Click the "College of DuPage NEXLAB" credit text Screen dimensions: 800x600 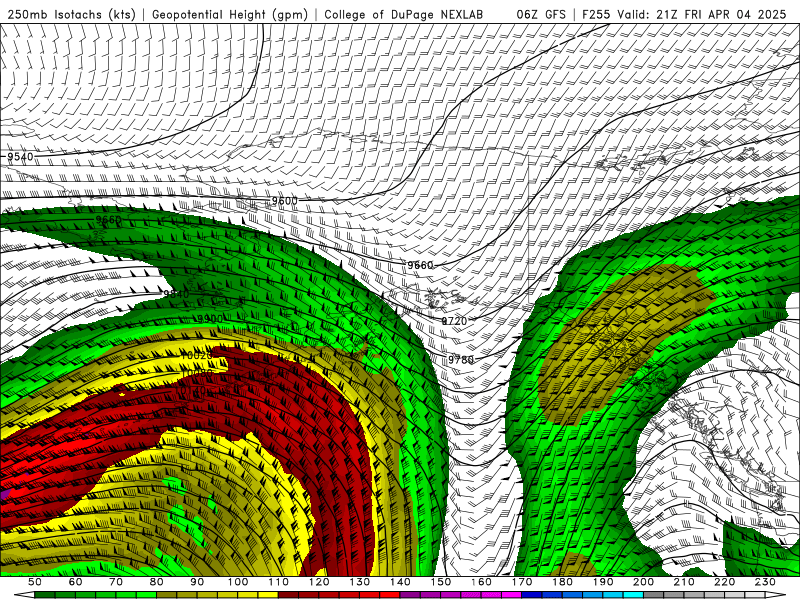pos(403,14)
